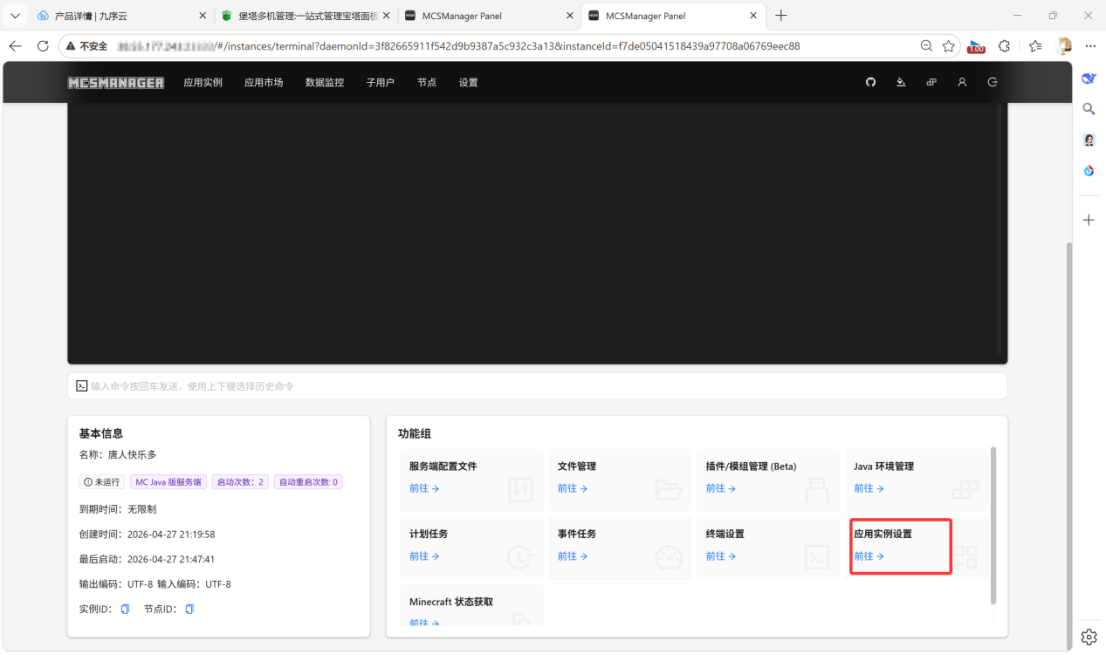Open the page layout icon in the header
The width and height of the screenshot is (1106, 655).
(931, 82)
